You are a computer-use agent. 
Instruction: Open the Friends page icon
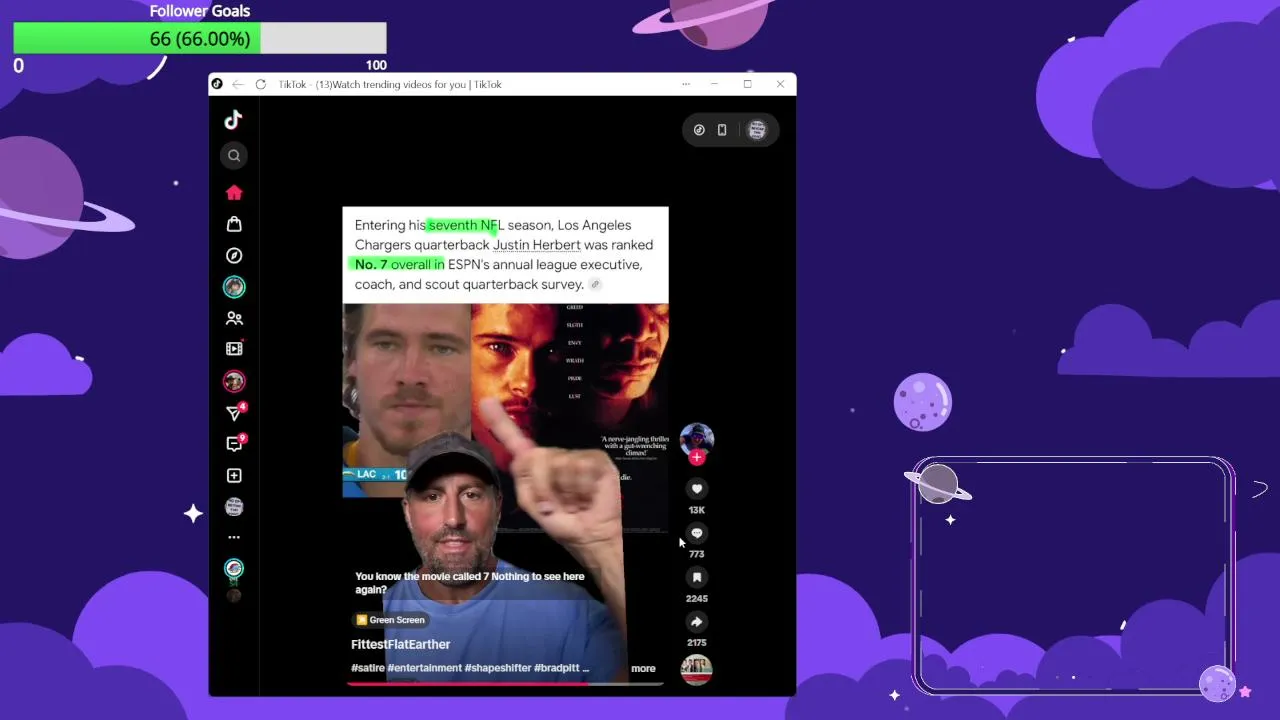[234, 318]
